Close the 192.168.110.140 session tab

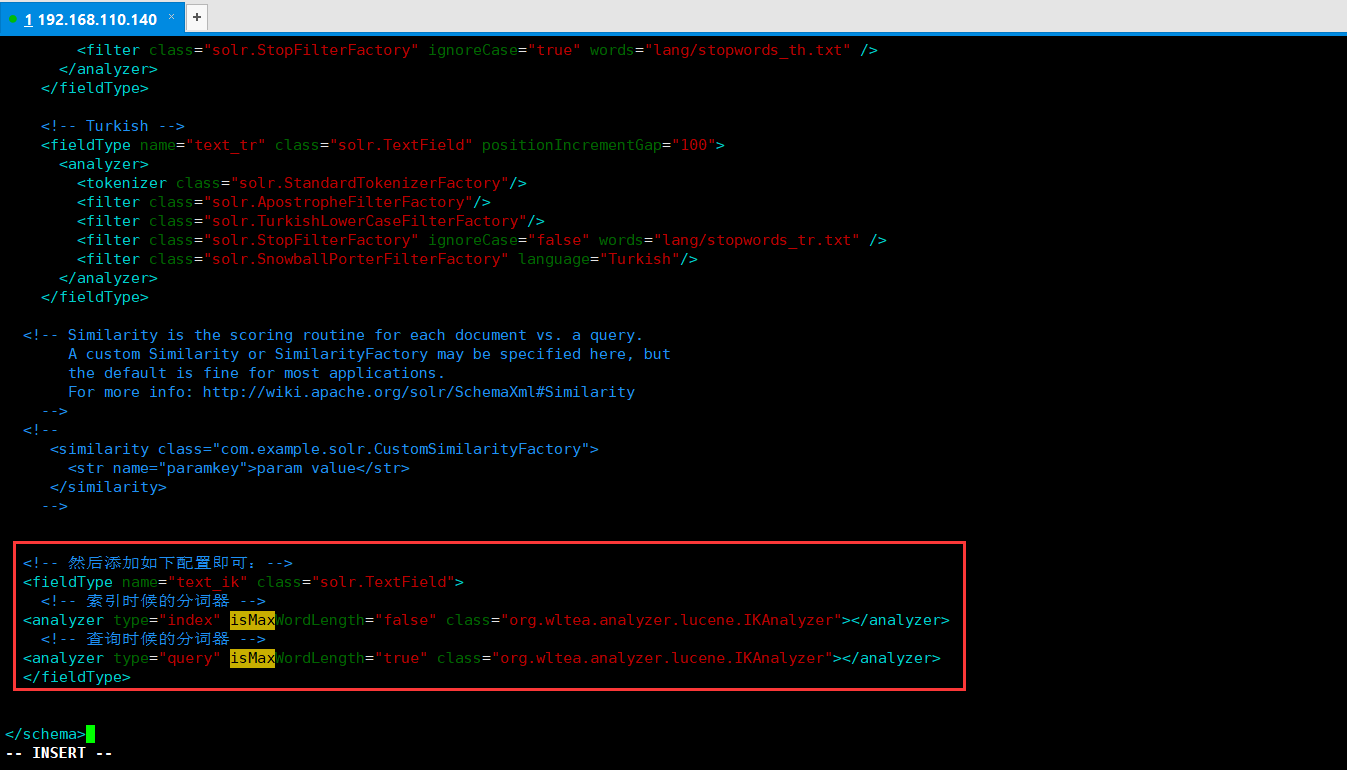(x=171, y=17)
